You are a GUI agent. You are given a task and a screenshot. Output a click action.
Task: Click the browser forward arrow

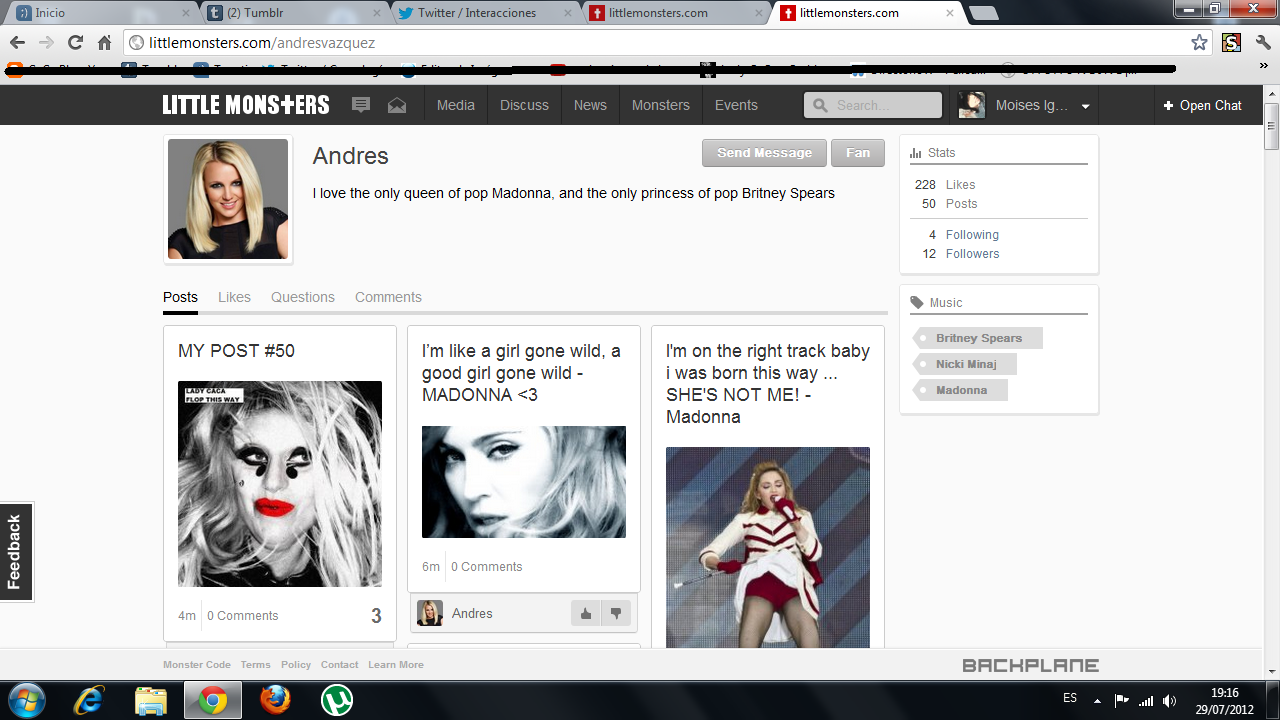[46, 43]
